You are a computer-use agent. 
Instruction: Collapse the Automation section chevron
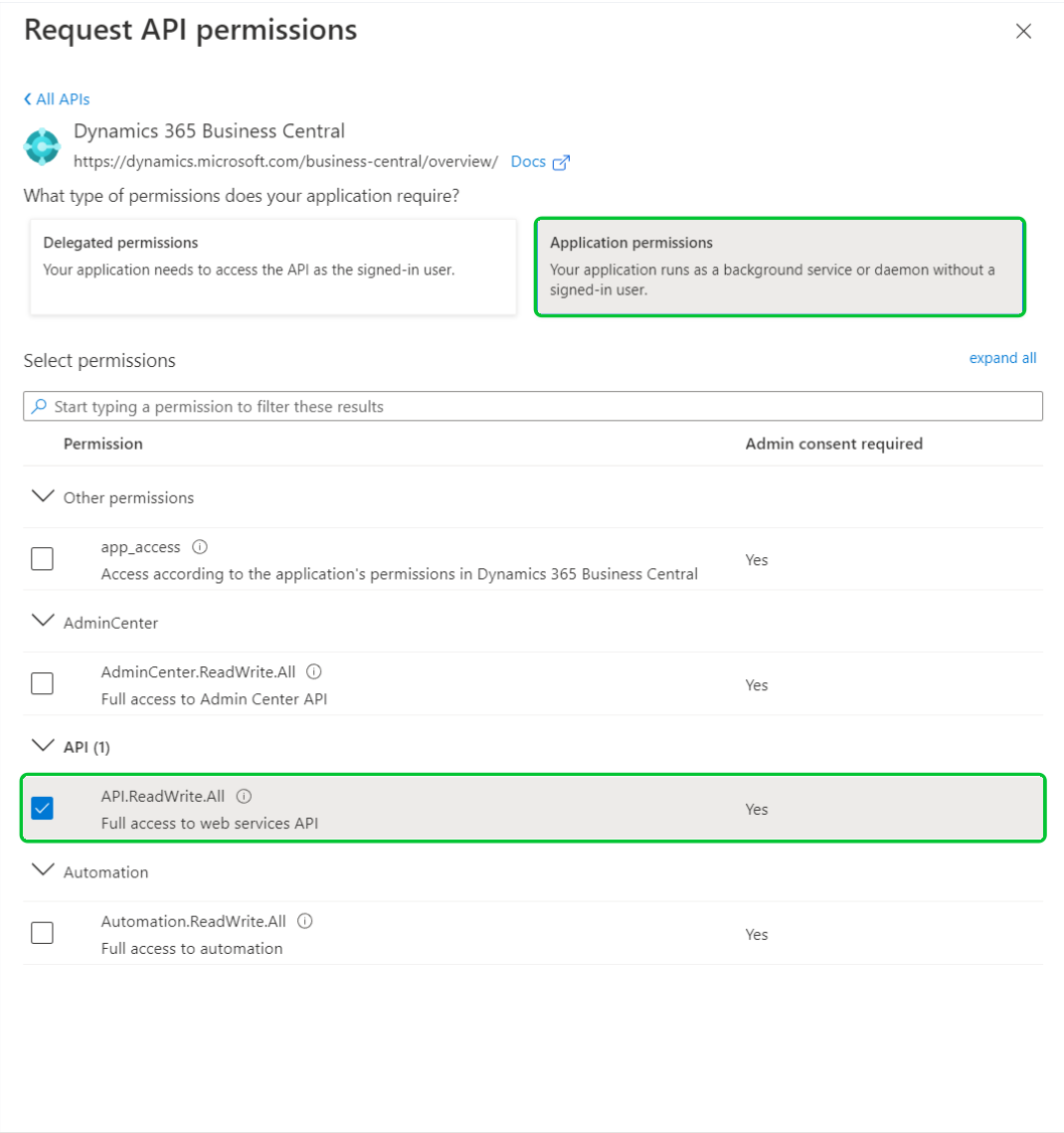[42, 870]
